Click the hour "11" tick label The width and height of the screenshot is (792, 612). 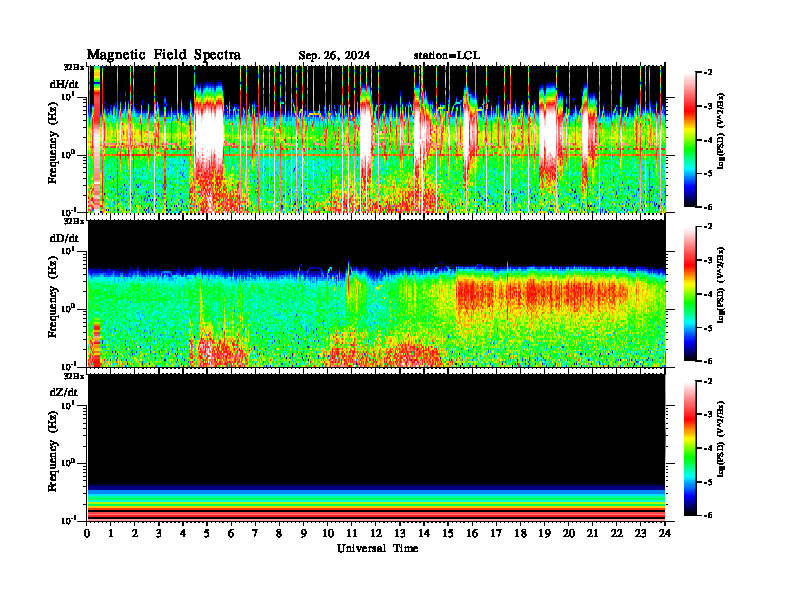pos(351,533)
